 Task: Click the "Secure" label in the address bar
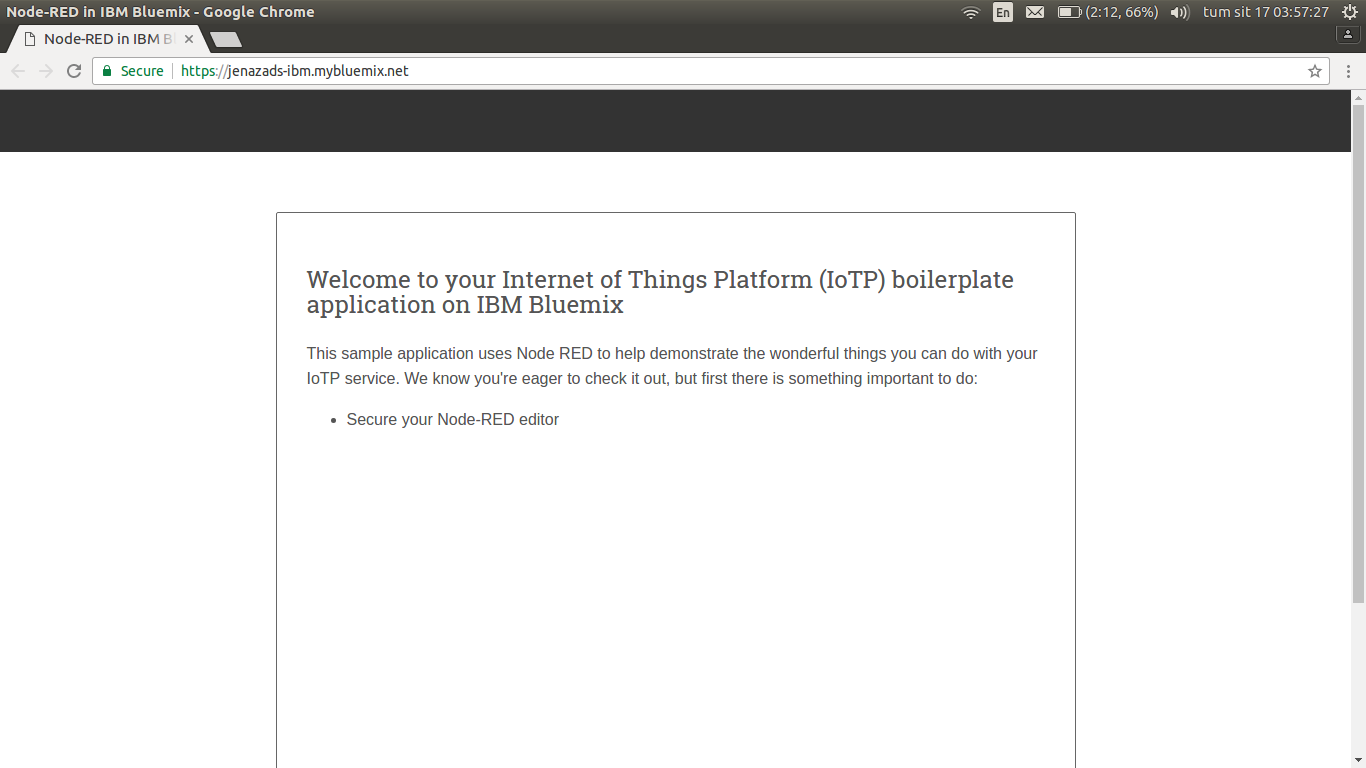tap(142, 71)
